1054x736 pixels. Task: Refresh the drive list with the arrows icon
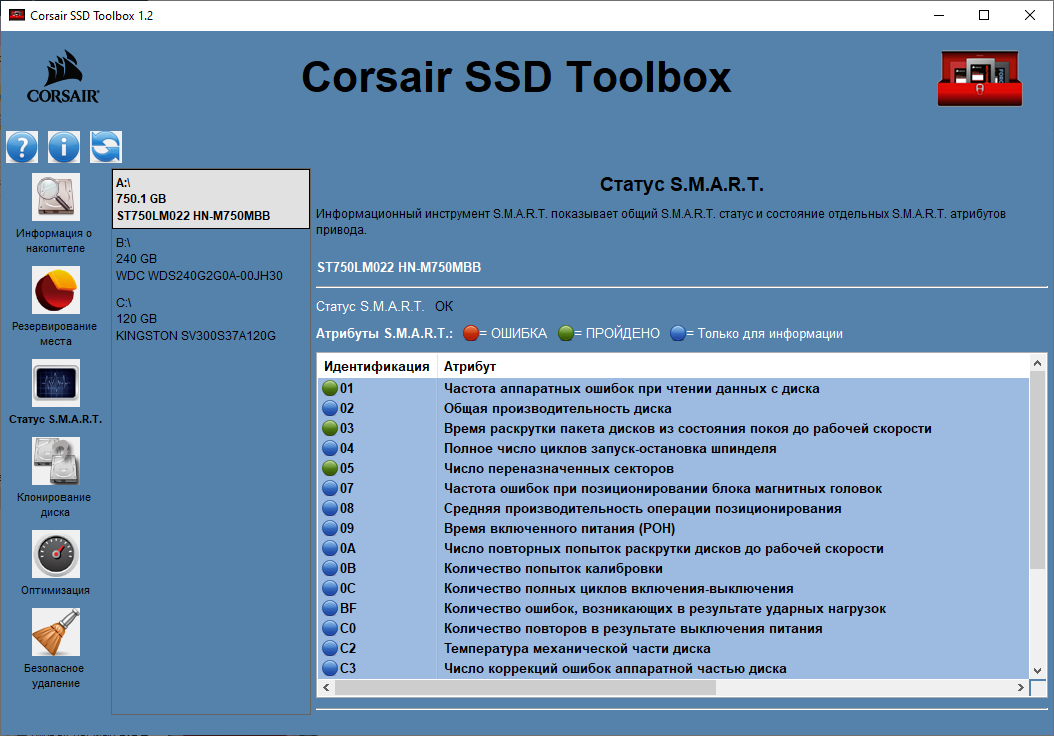(x=106, y=147)
